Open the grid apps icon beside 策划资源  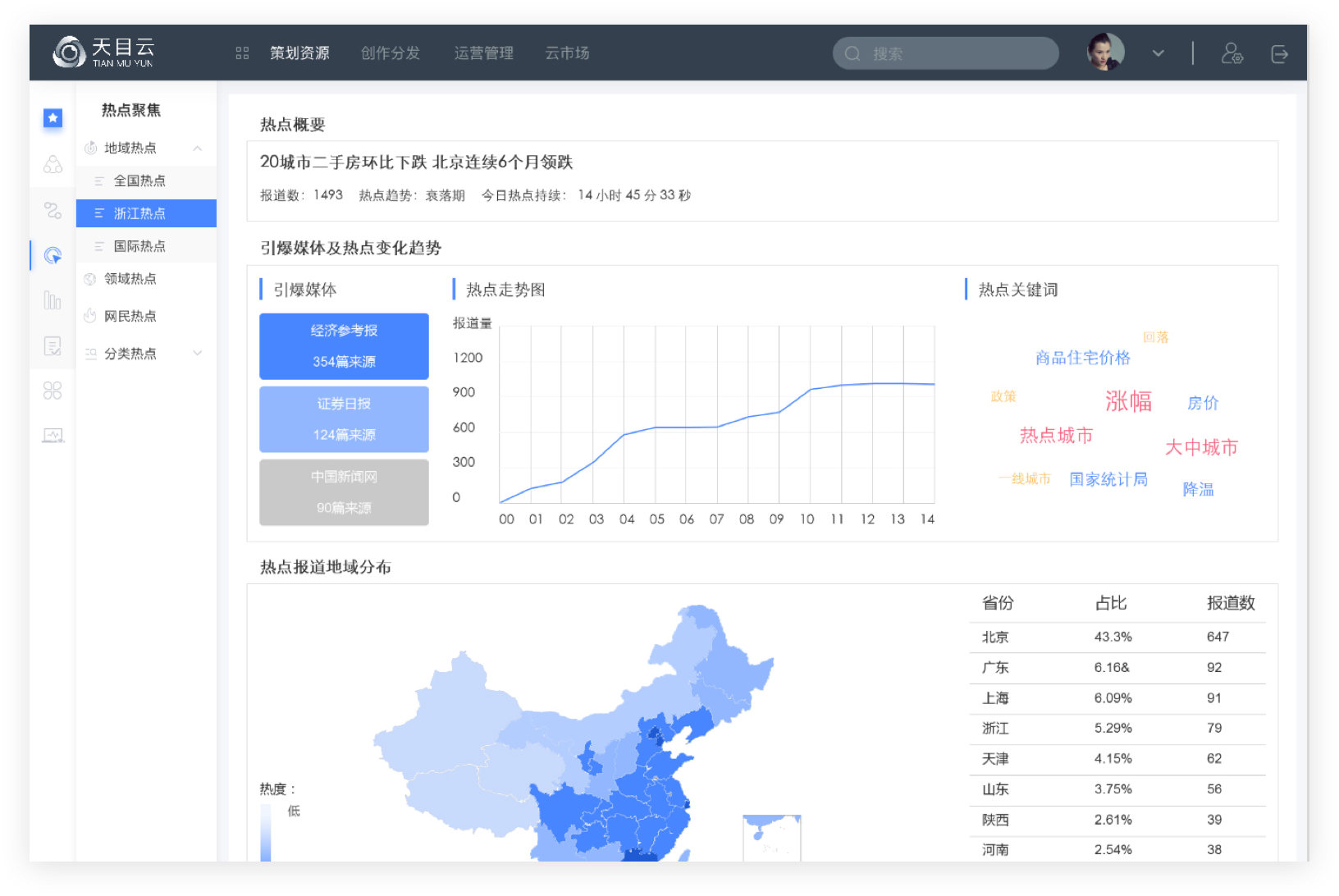(242, 53)
